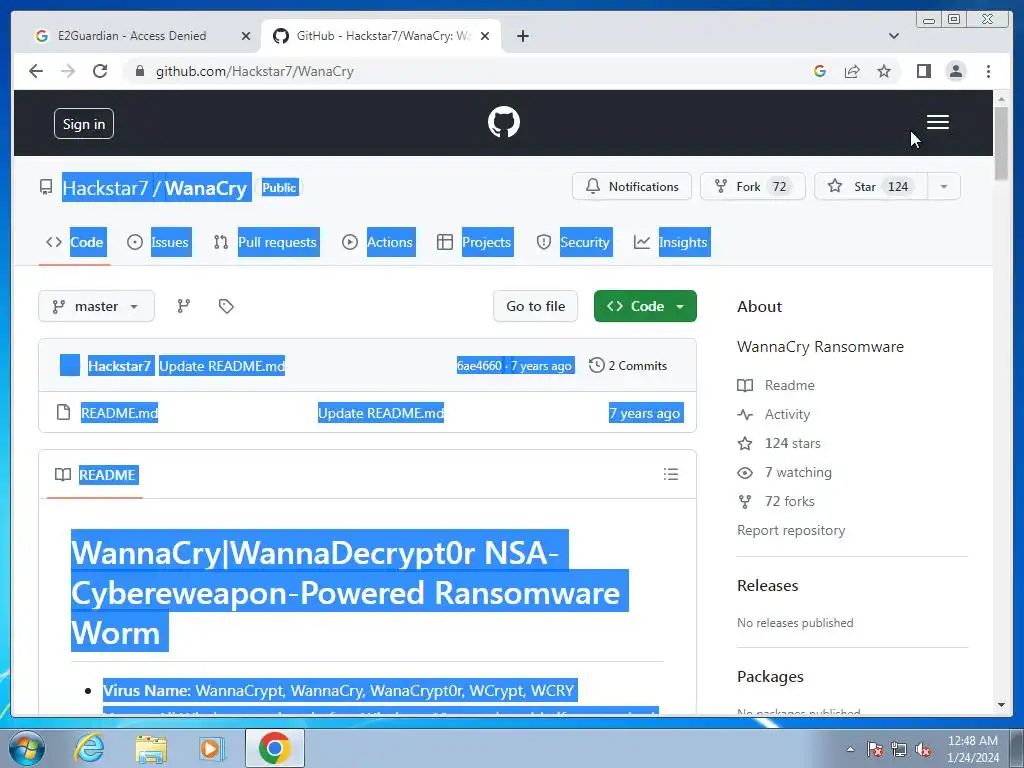Open the Star lists dropdown arrow

coord(944,187)
